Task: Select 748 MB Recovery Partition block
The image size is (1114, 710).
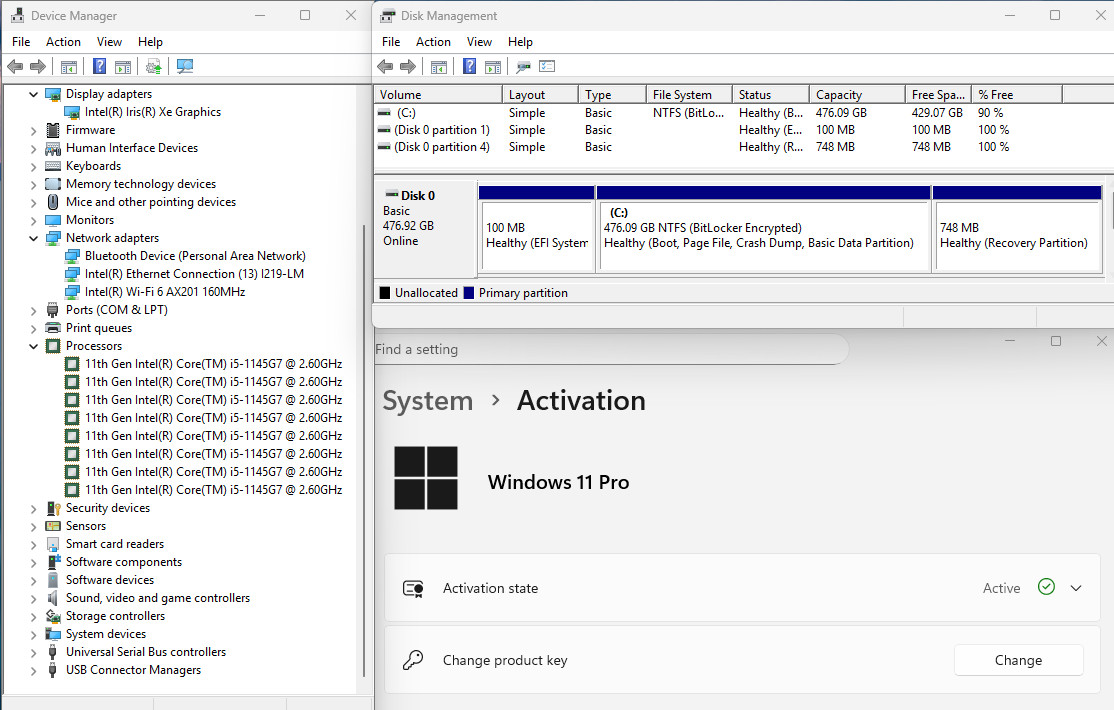Action: [x=1017, y=235]
